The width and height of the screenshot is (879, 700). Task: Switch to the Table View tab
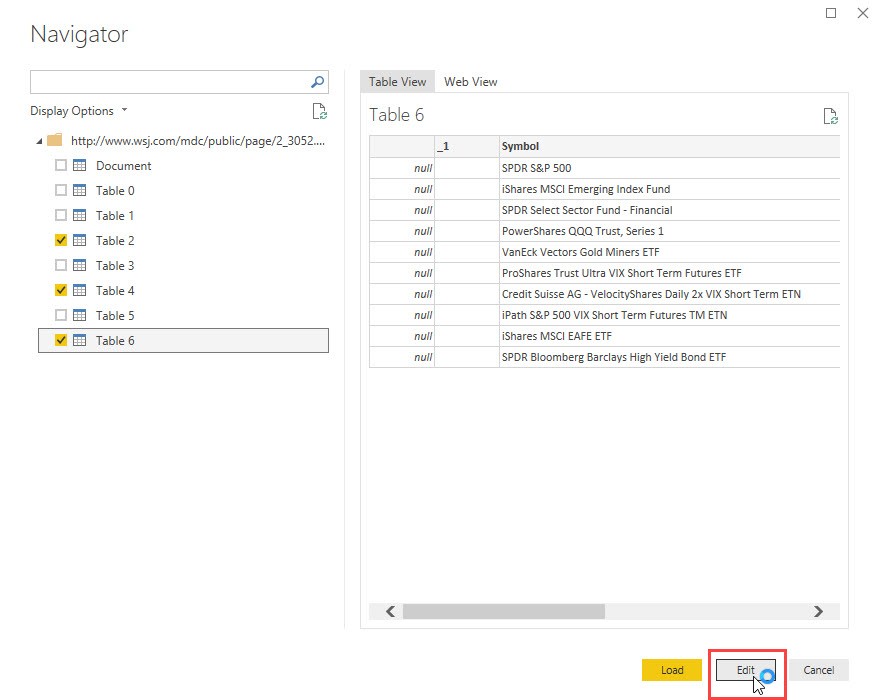397,82
